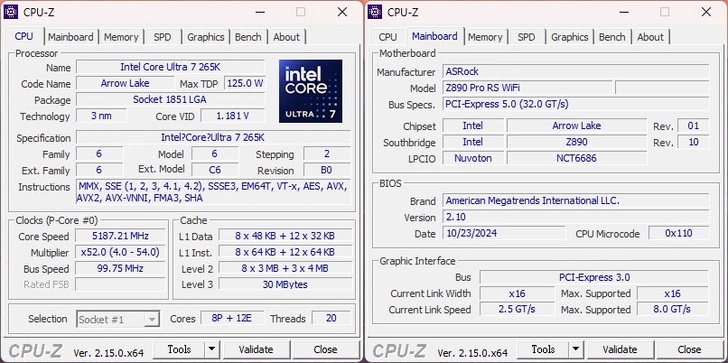Open the Graphics tab in right window
728x363 pixels.
click(x=570, y=37)
